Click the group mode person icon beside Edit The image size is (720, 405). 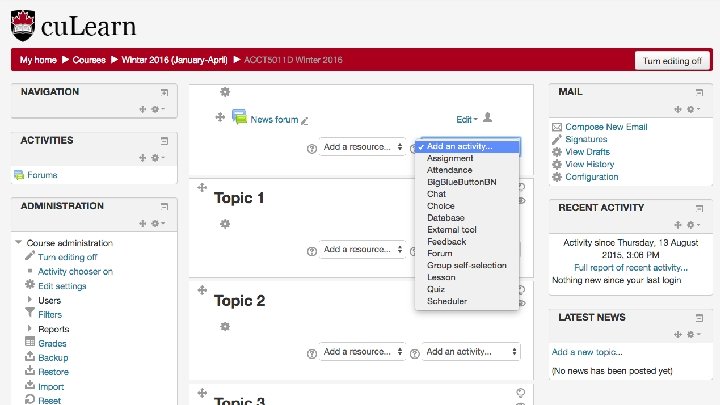pyautogui.click(x=487, y=118)
